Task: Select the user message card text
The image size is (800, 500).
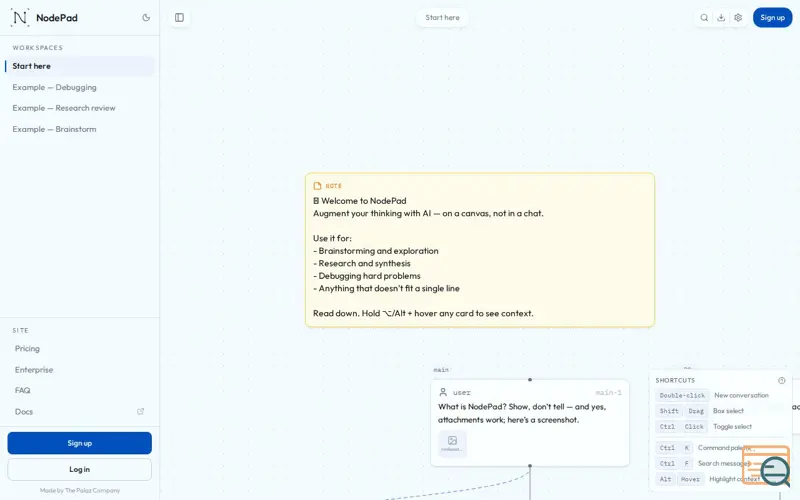Action: coord(522,413)
